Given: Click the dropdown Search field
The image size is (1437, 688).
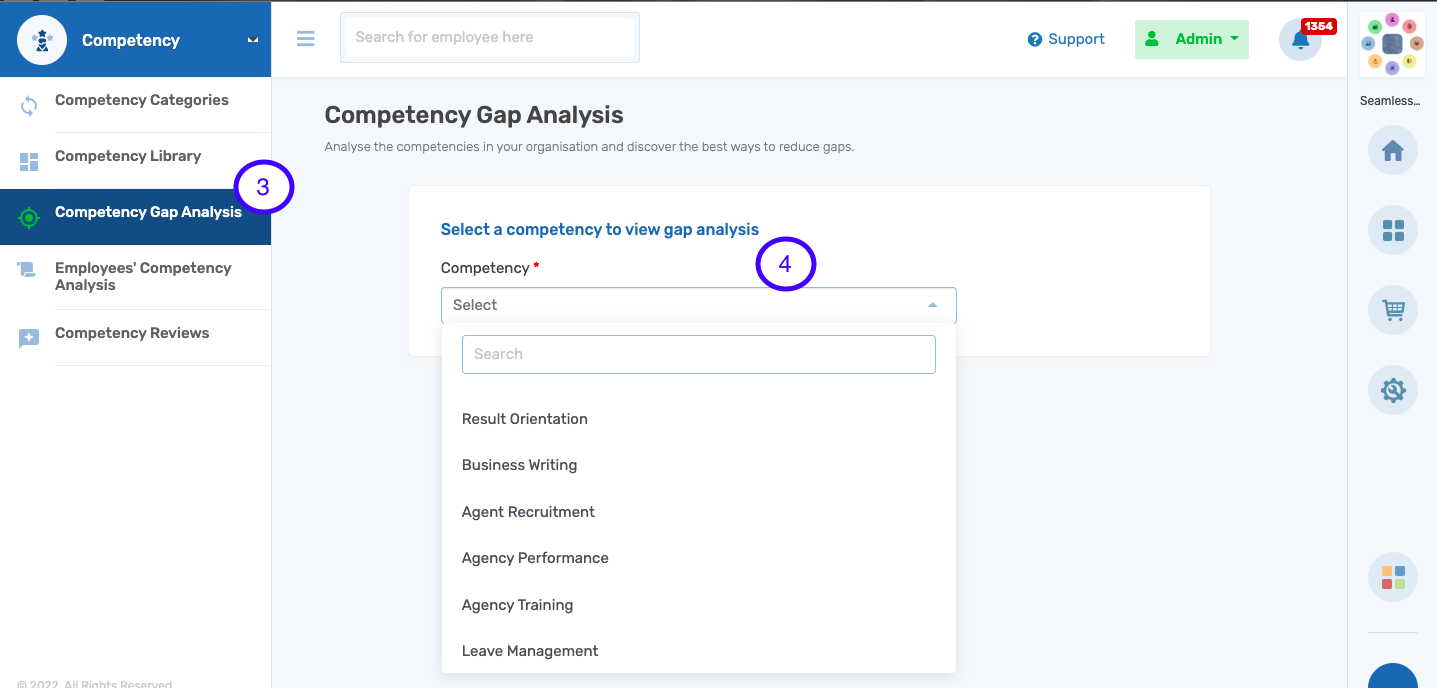Looking at the screenshot, I should click(x=698, y=354).
